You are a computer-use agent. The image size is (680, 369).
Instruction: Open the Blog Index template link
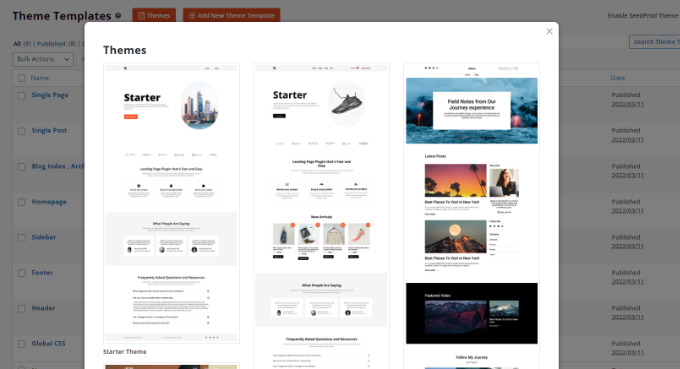[58, 166]
